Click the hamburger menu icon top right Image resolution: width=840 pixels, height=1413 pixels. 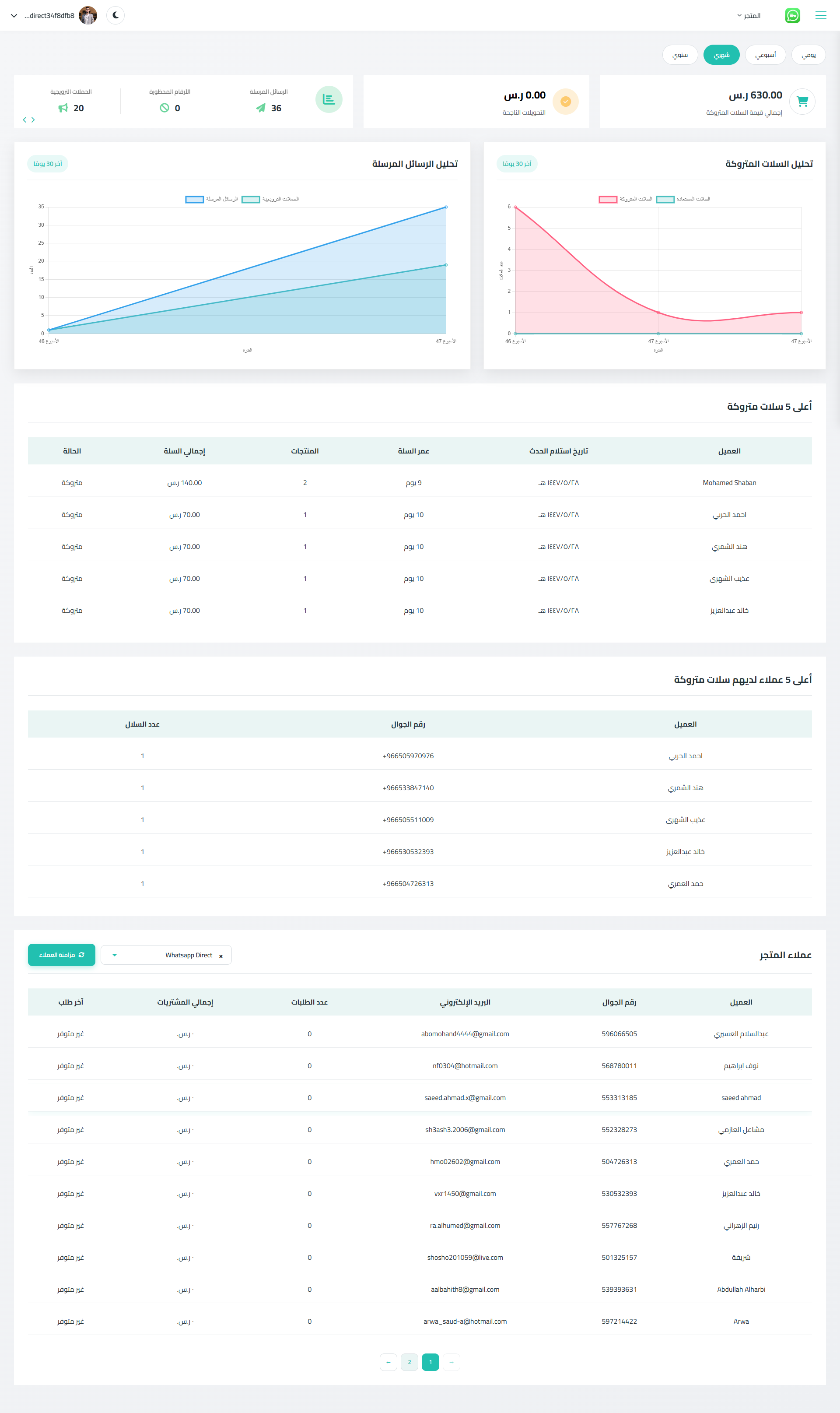(821, 15)
